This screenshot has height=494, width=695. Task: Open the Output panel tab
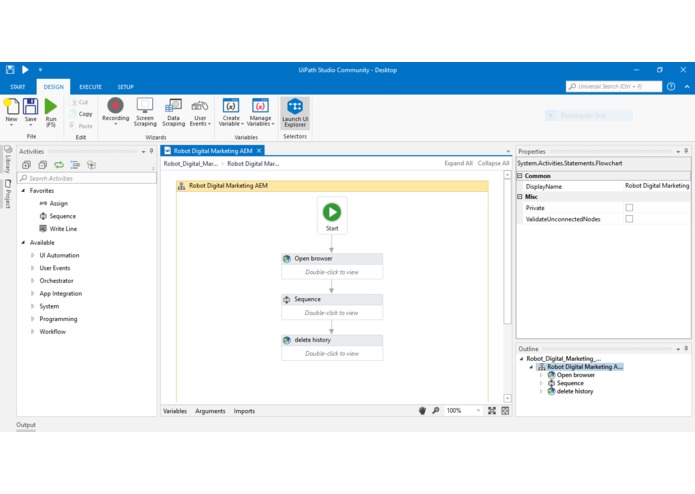[26, 424]
